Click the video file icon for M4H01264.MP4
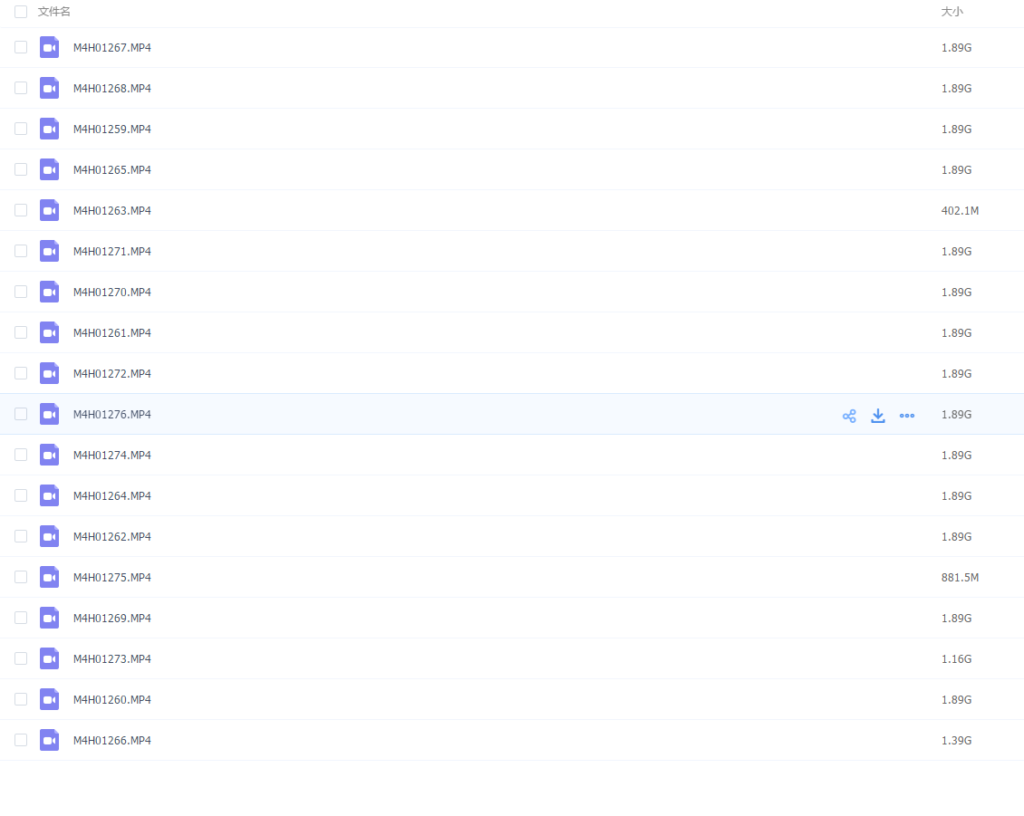The width and height of the screenshot is (1024, 816). (49, 496)
